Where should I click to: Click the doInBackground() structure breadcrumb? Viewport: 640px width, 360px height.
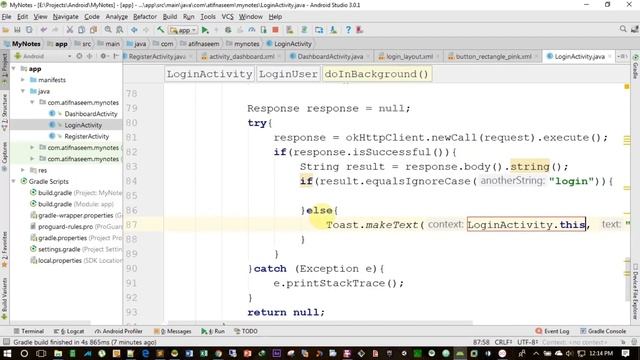click(x=376, y=74)
